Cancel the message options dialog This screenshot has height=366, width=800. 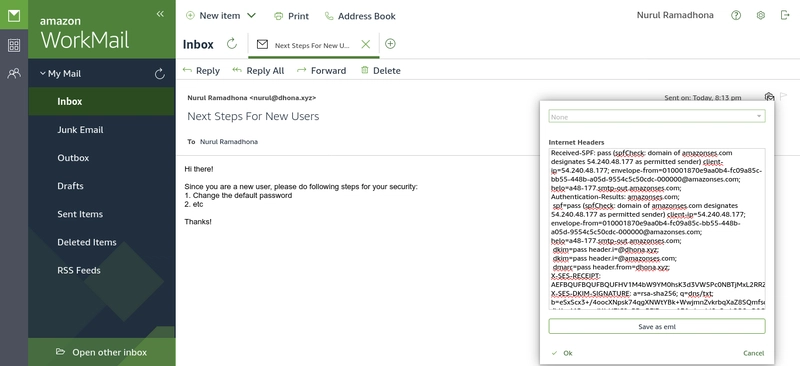[754, 353]
